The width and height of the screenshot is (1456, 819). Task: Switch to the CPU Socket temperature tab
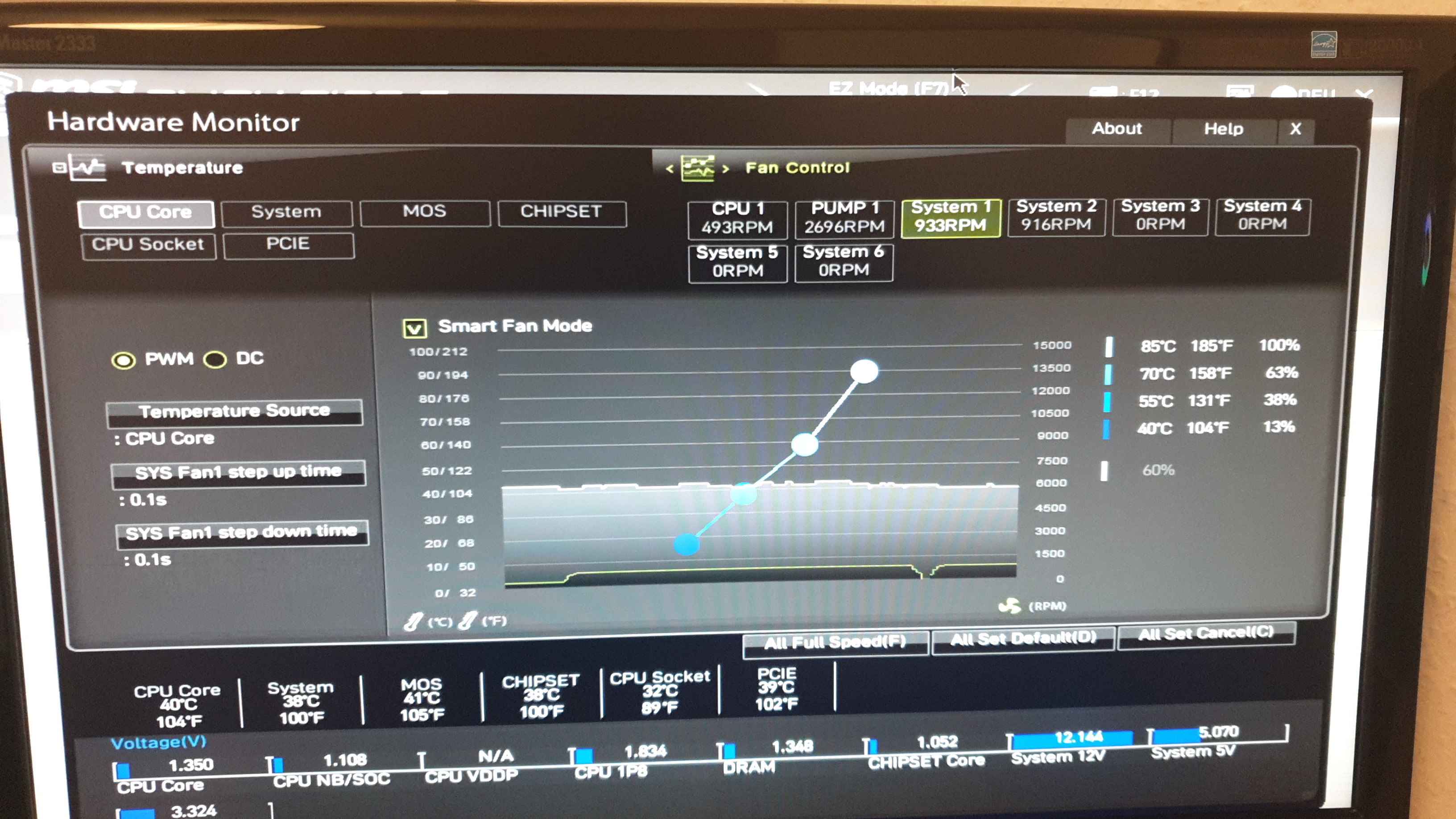coord(148,245)
